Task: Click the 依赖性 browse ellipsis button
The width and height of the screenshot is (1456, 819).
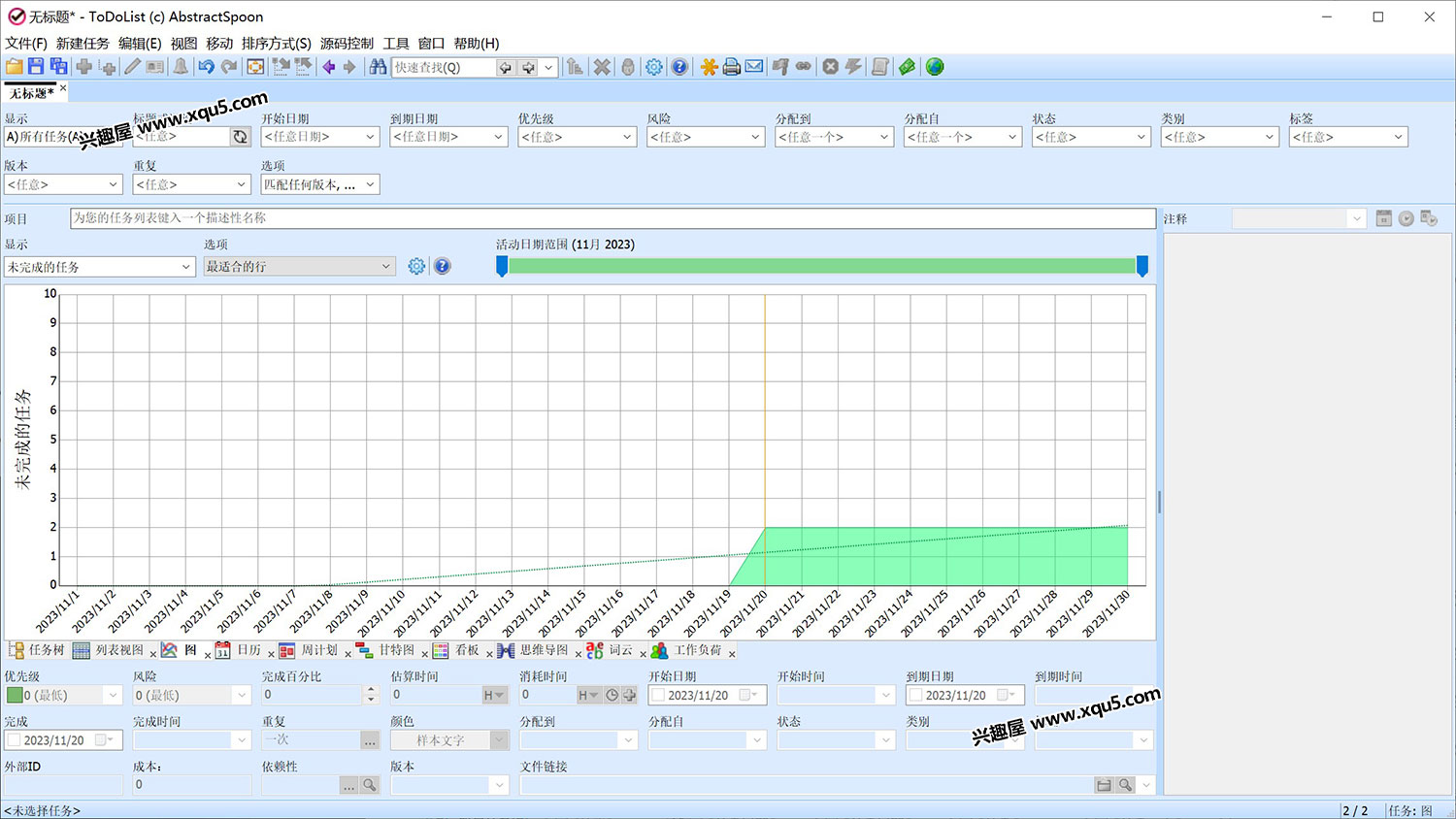Action: pyautogui.click(x=348, y=785)
